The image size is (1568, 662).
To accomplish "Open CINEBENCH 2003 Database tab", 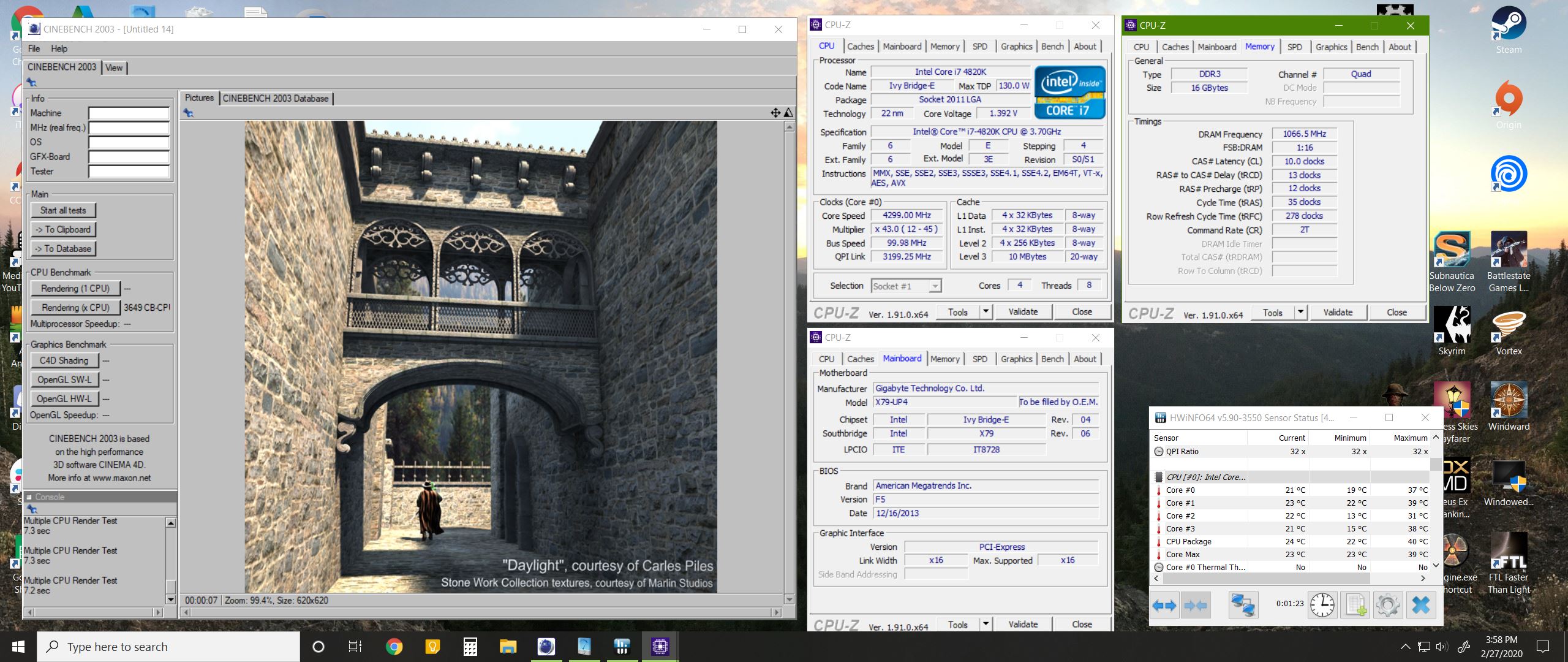I will 276,98.
